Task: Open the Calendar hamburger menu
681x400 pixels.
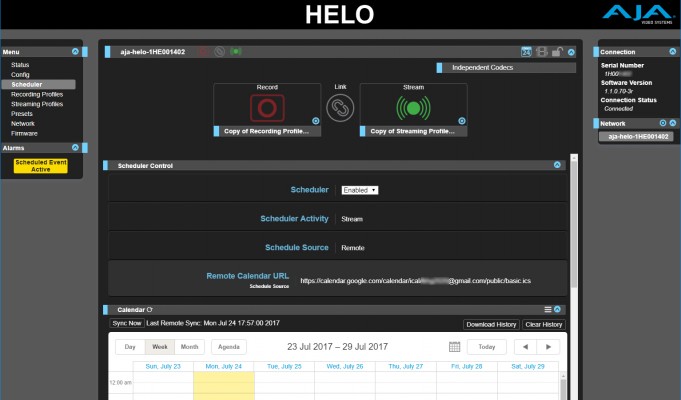Action: (x=548, y=309)
